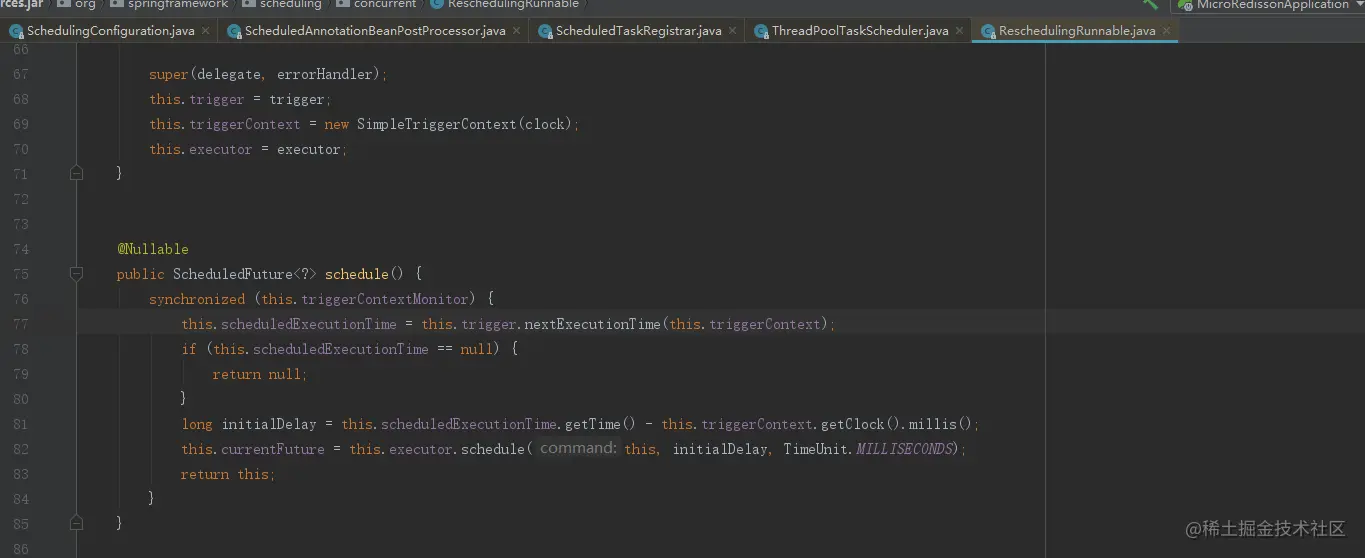Viewport: 1365px width, 558px height.
Task: Click 'super(delegate, errorHandler);' on line 67
Action: pos(268,74)
